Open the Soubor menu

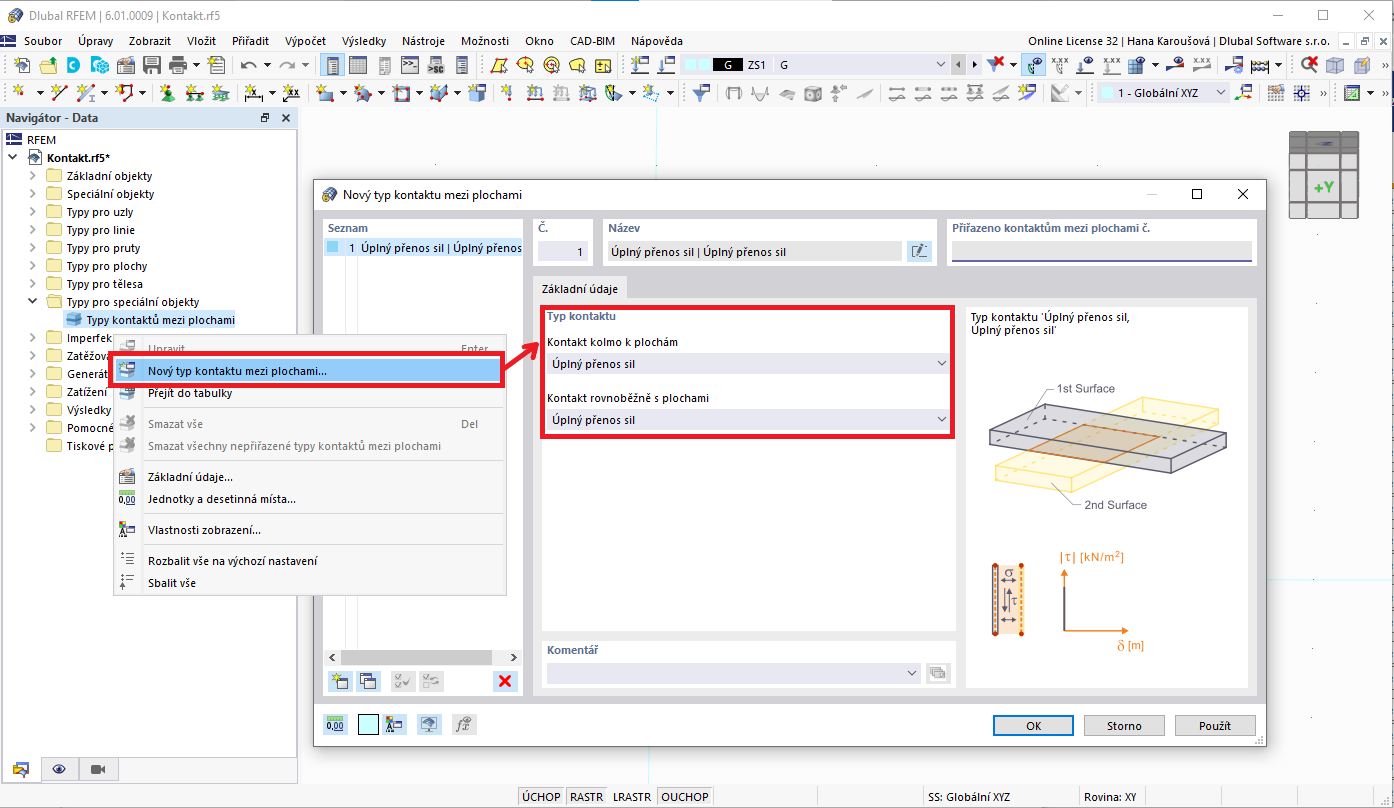(x=43, y=41)
